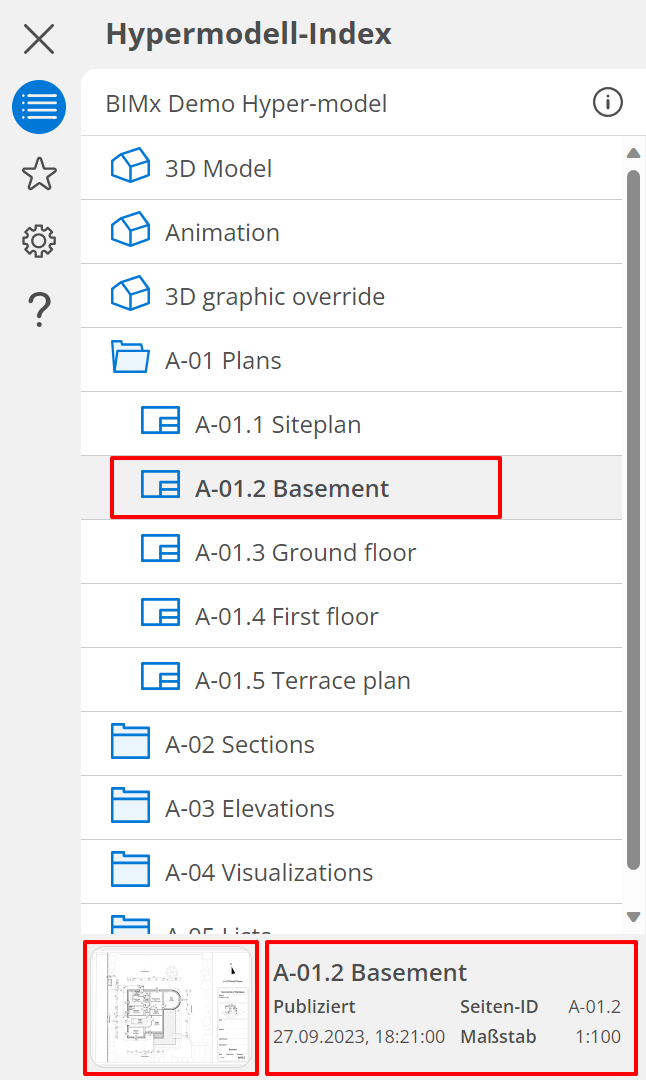Open the A-01.1 Siteplan layout
The height and width of the screenshot is (1080, 646).
point(277,424)
